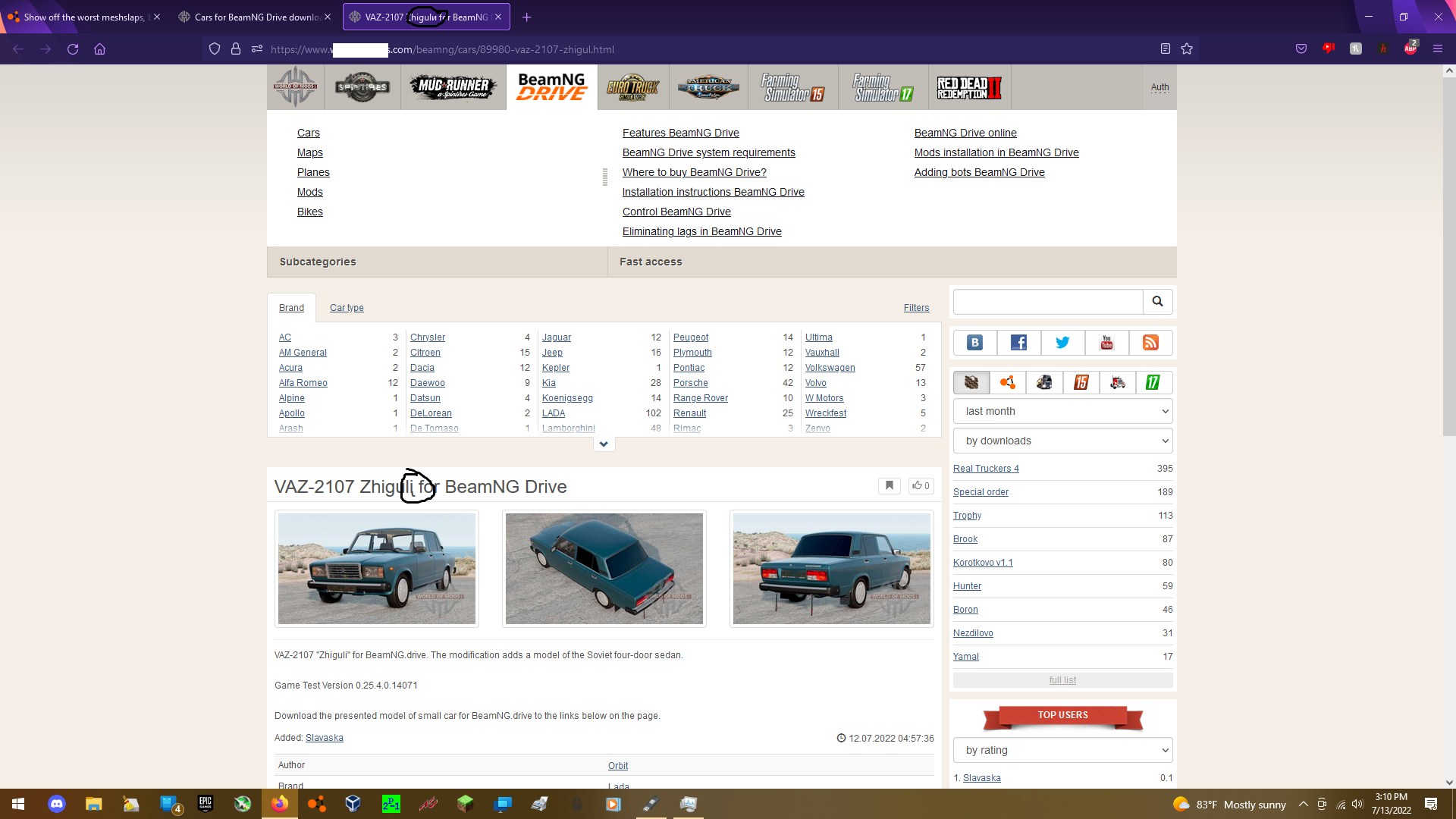This screenshot has height=819, width=1456.
Task: Open BeamNG Drive system requirements link
Action: [x=709, y=152]
